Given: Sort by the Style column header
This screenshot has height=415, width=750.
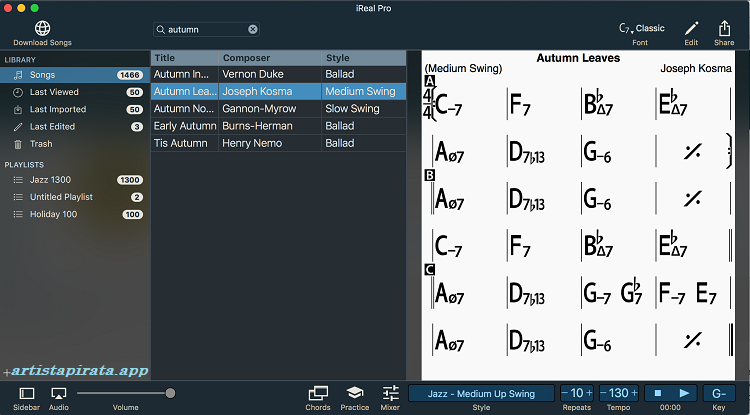Looking at the screenshot, I should click(364, 58).
